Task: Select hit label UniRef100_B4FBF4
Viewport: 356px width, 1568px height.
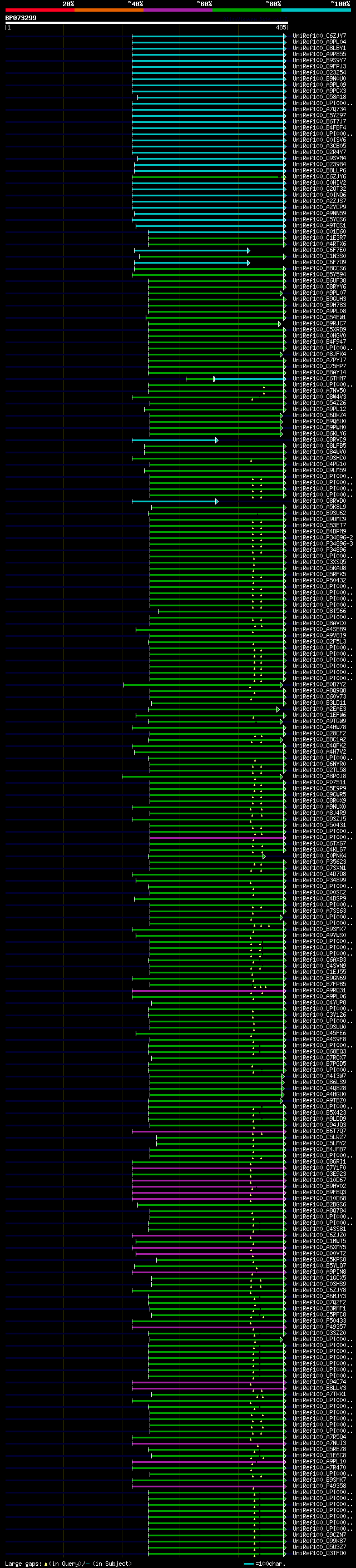Action: point(319,128)
